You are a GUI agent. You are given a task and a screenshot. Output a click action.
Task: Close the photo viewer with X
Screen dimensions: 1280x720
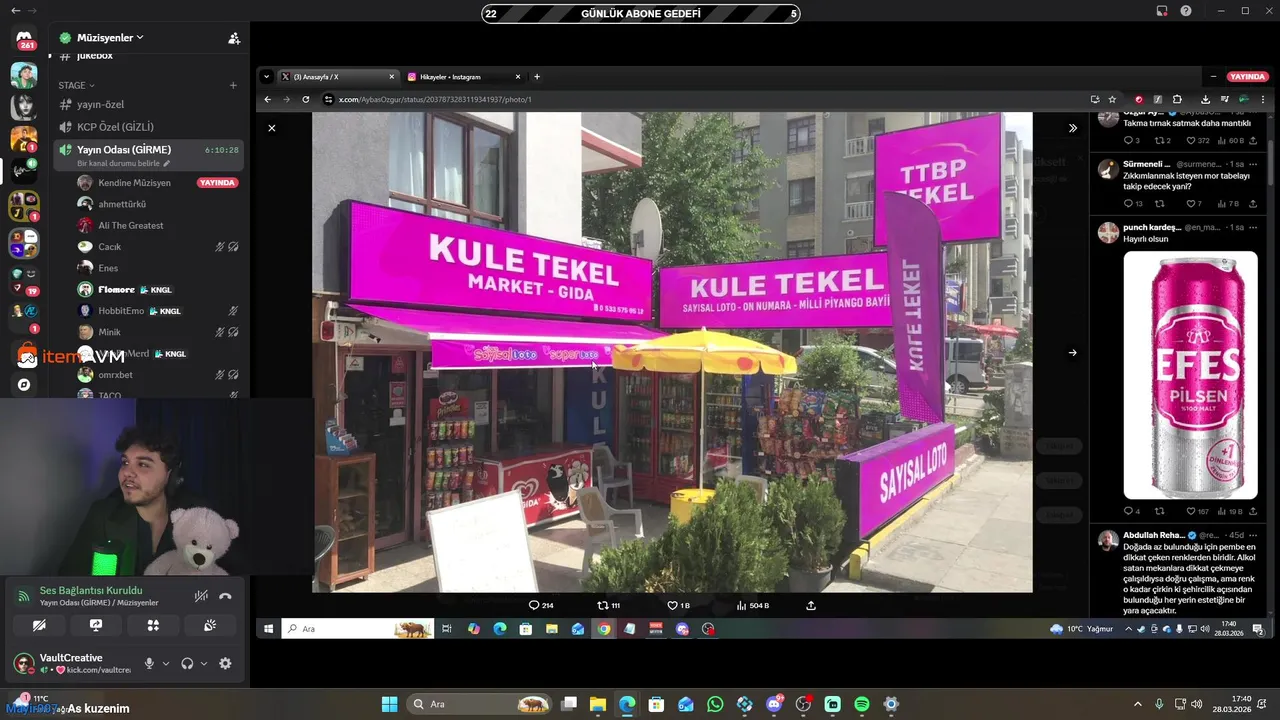point(271,128)
